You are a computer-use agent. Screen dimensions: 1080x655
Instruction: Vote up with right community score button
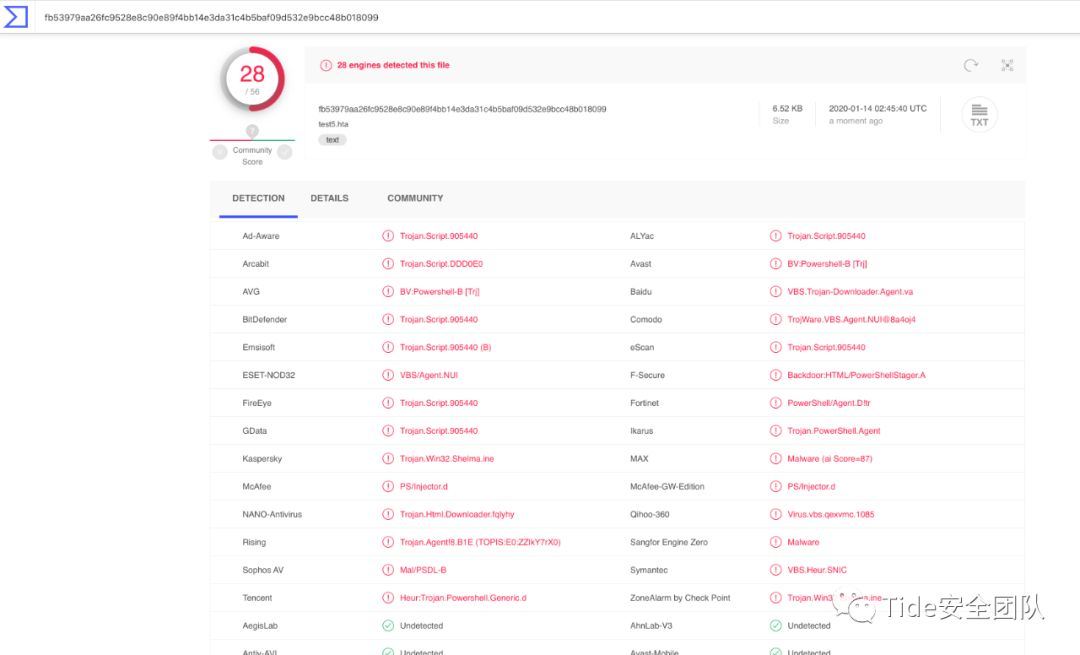coord(284,152)
